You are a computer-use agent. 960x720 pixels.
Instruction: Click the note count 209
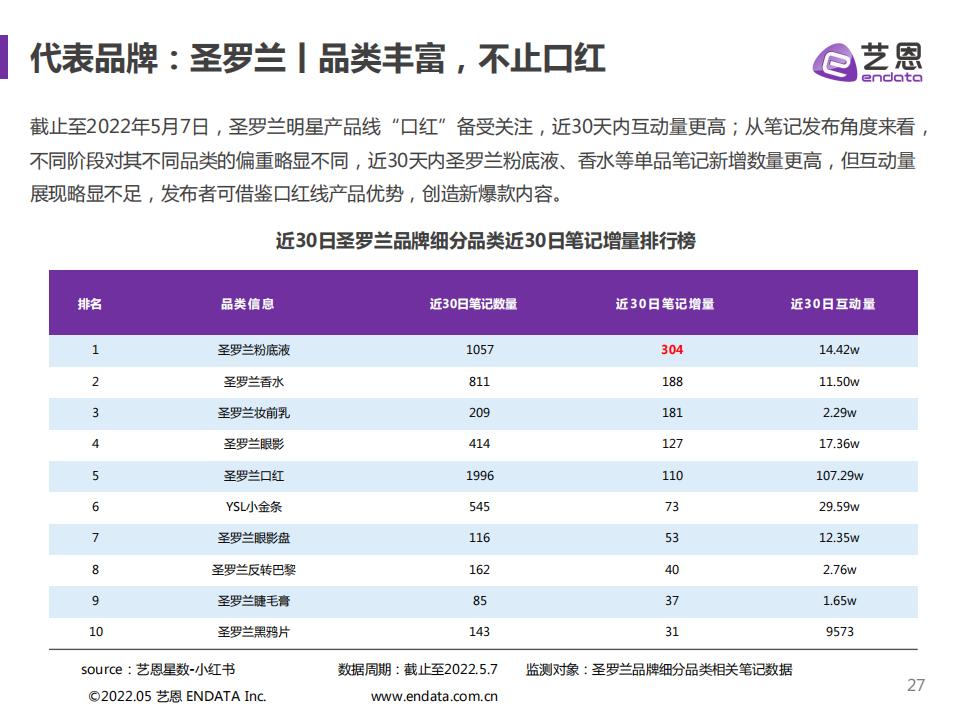coord(479,413)
